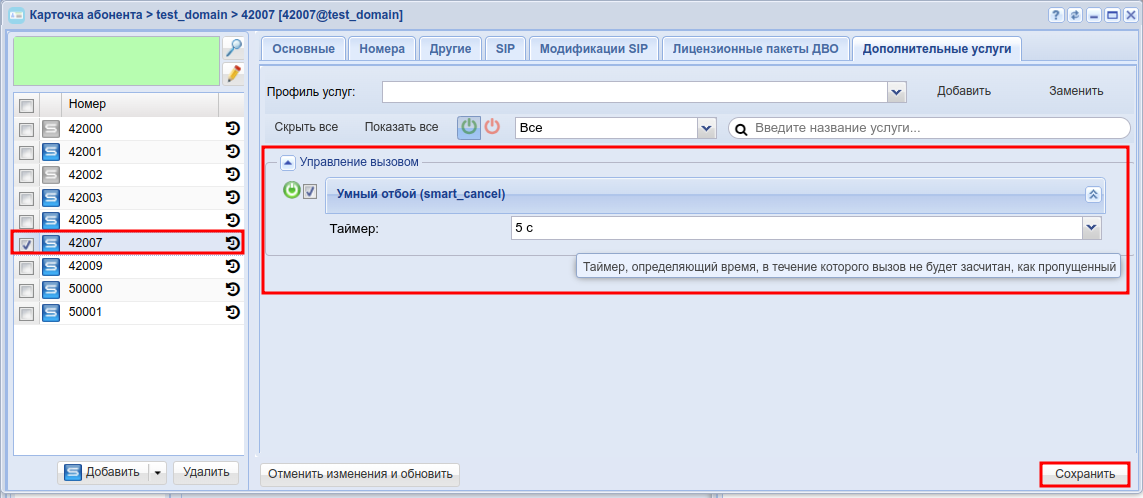Image resolution: width=1143 pixels, height=498 pixels.
Task: Click SIP subscriber icon of 50001
Action: 51,313
